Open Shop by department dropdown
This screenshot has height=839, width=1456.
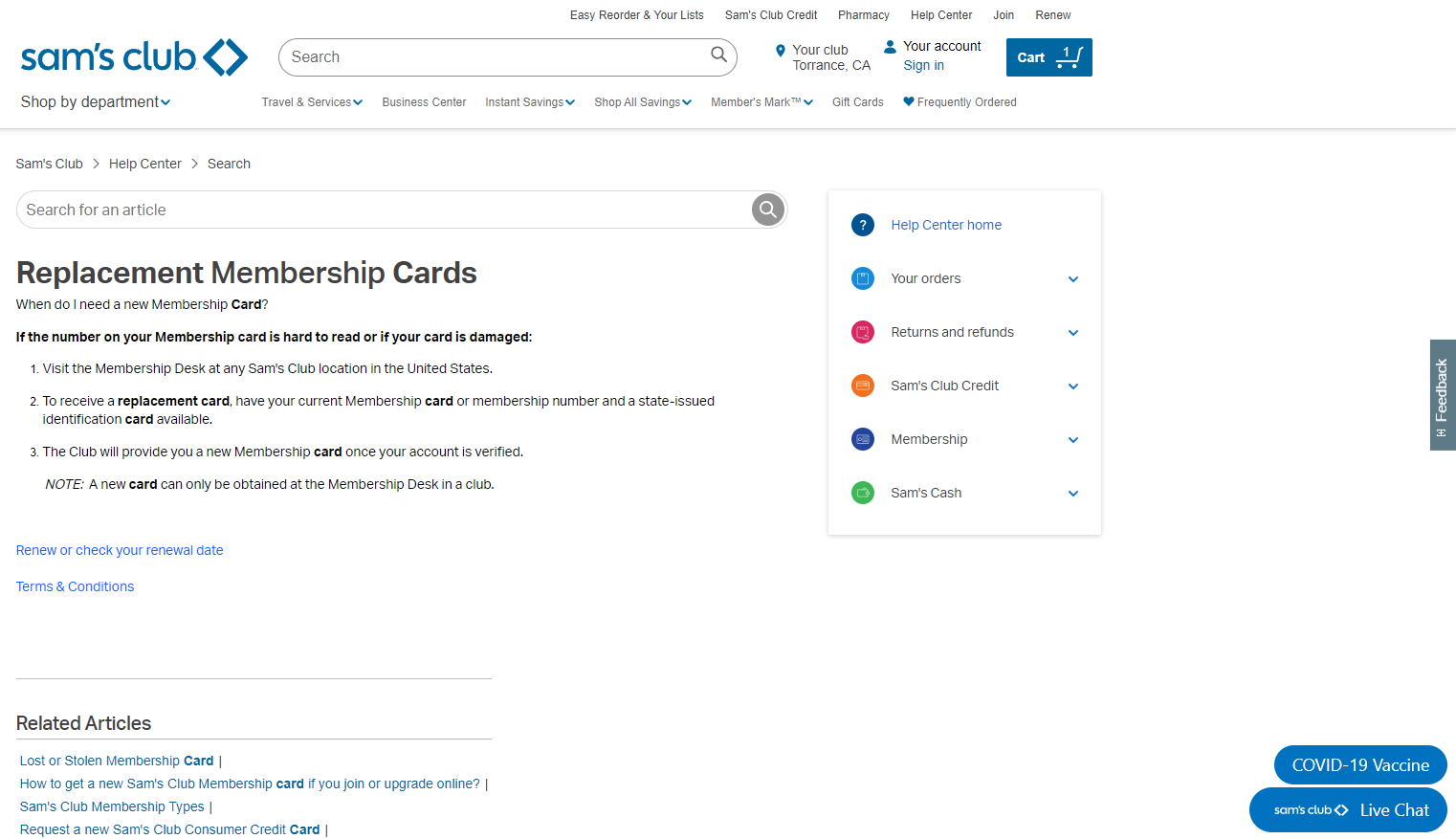point(96,102)
